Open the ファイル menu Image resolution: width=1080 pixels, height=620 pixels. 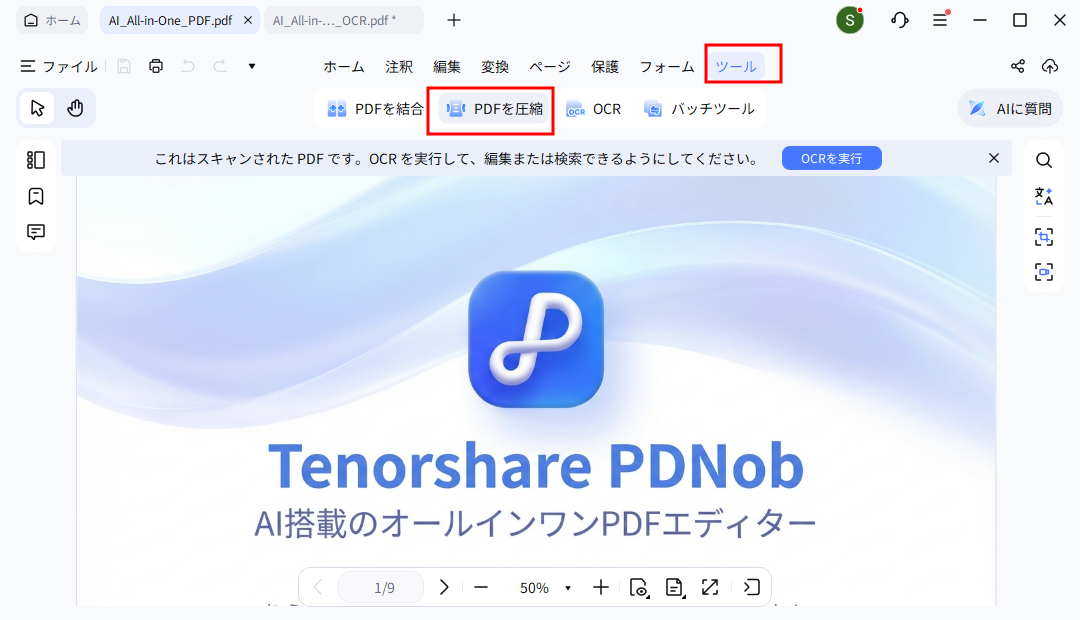point(59,66)
